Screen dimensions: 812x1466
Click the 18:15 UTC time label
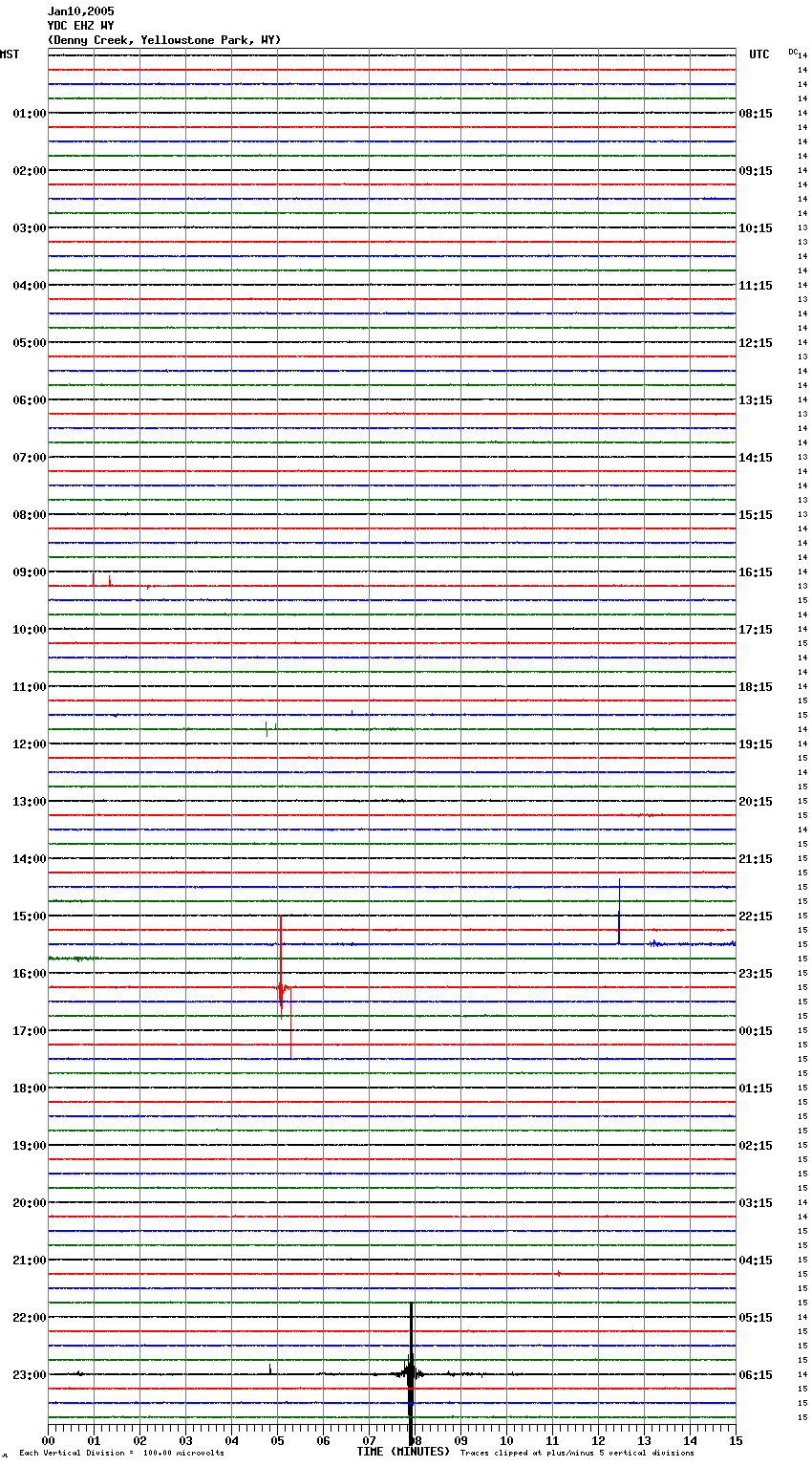point(756,687)
